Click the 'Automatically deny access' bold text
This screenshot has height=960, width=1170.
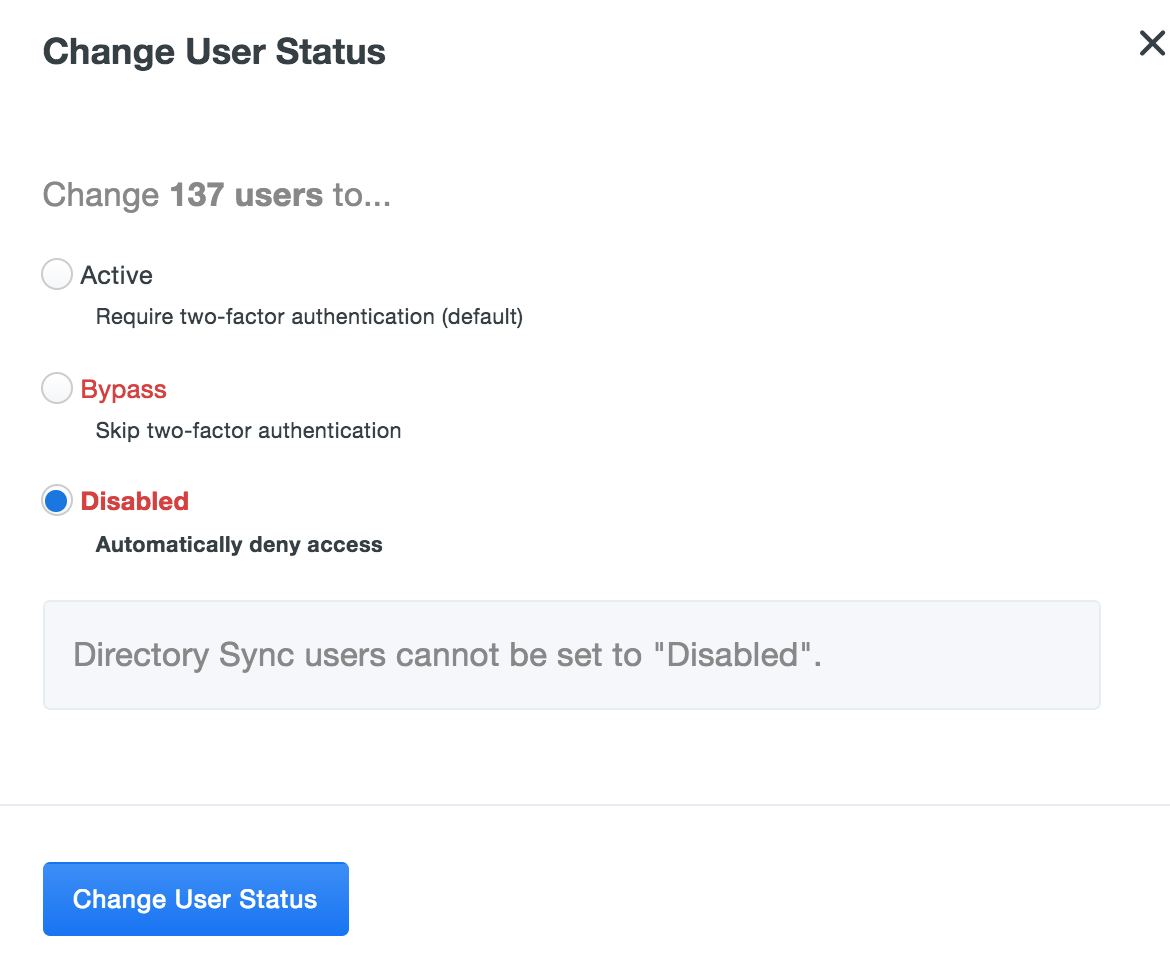point(239,545)
